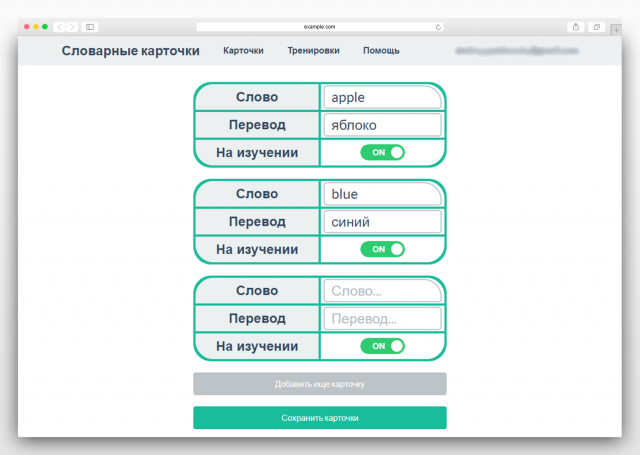This screenshot has width=640, height=455.
Task: Toggle На изучении switch for apple card
Action: [382, 153]
